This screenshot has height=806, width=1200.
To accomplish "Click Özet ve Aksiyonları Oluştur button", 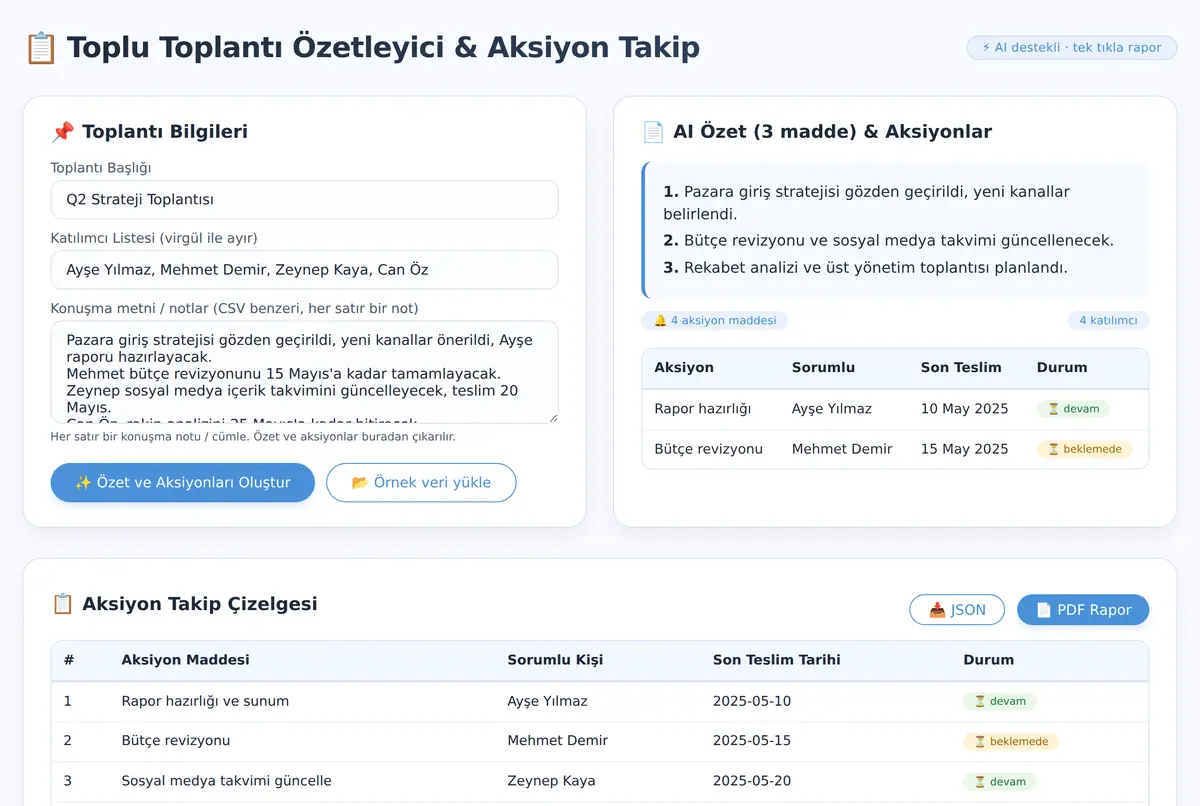I will 183,482.
